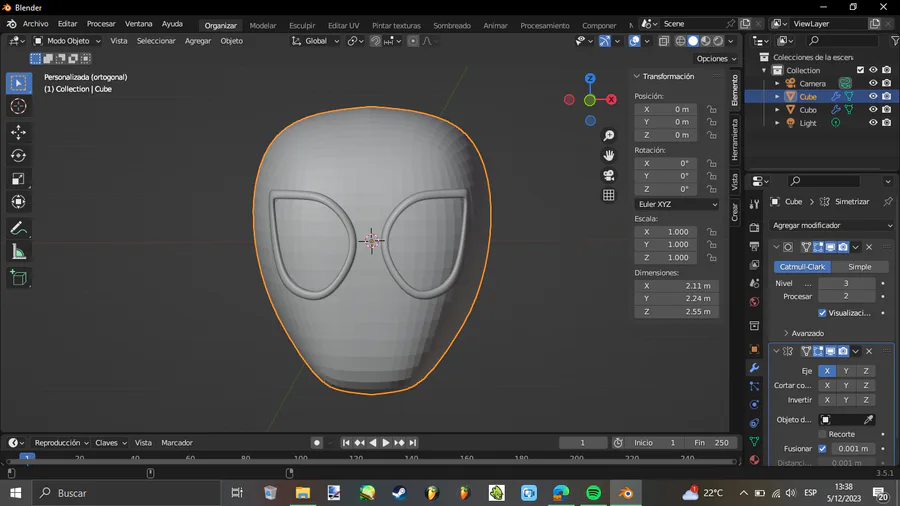Select the Scale tool in left toolbar
Image resolution: width=900 pixels, height=506 pixels.
point(18,179)
